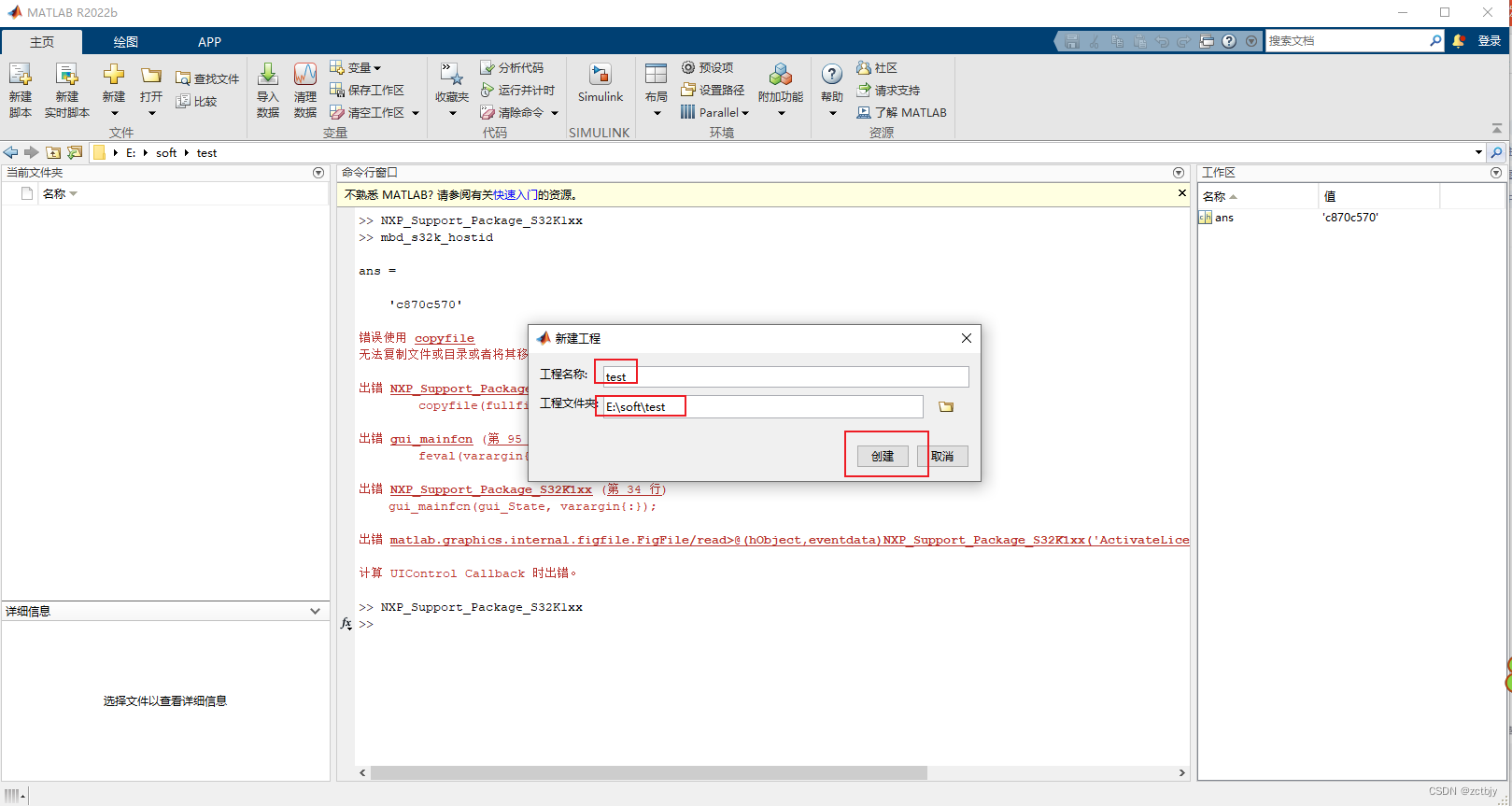
Task: Click 分析代码 analyze code
Action: (x=512, y=67)
